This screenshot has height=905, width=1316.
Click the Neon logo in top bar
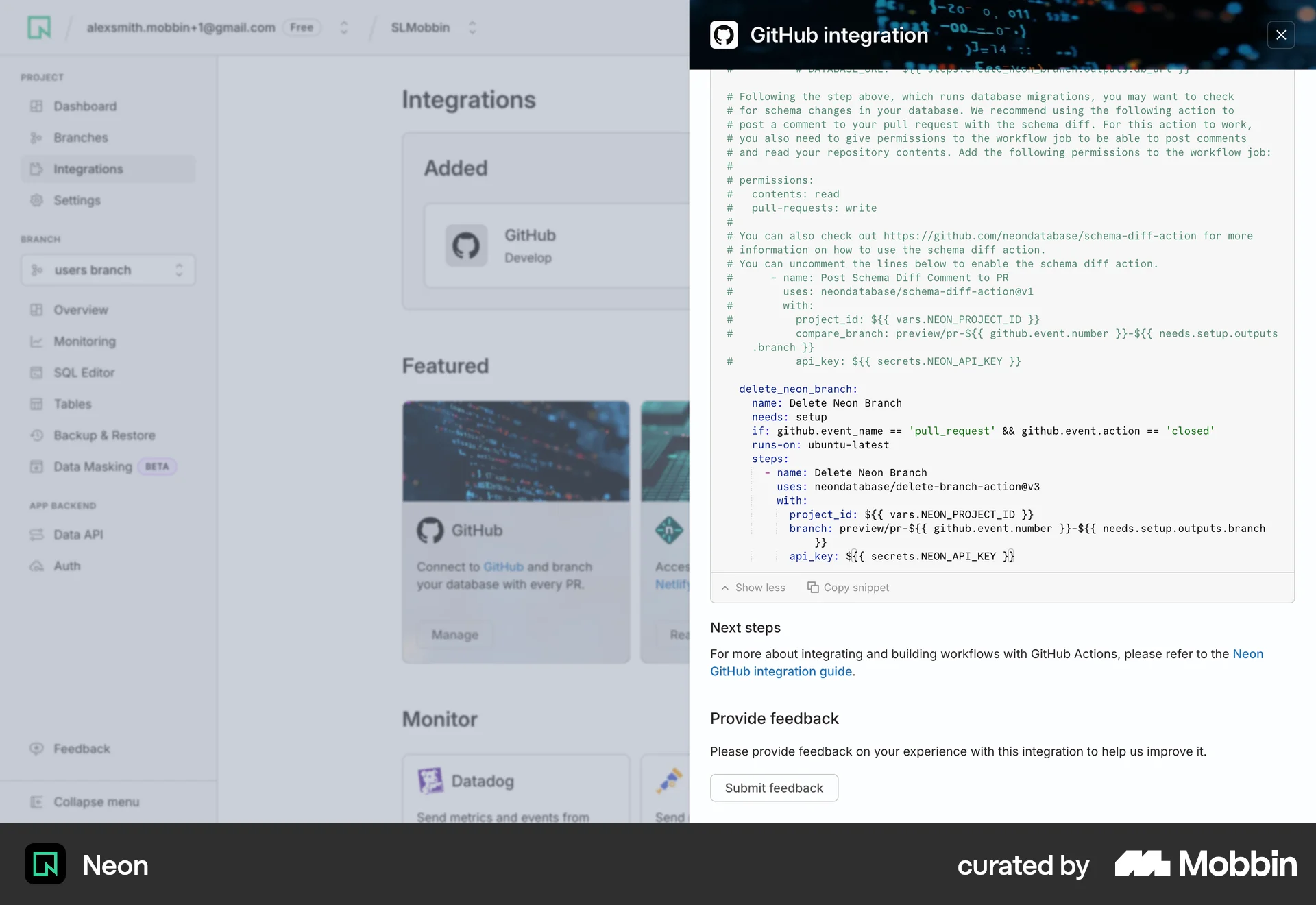pyautogui.click(x=39, y=27)
